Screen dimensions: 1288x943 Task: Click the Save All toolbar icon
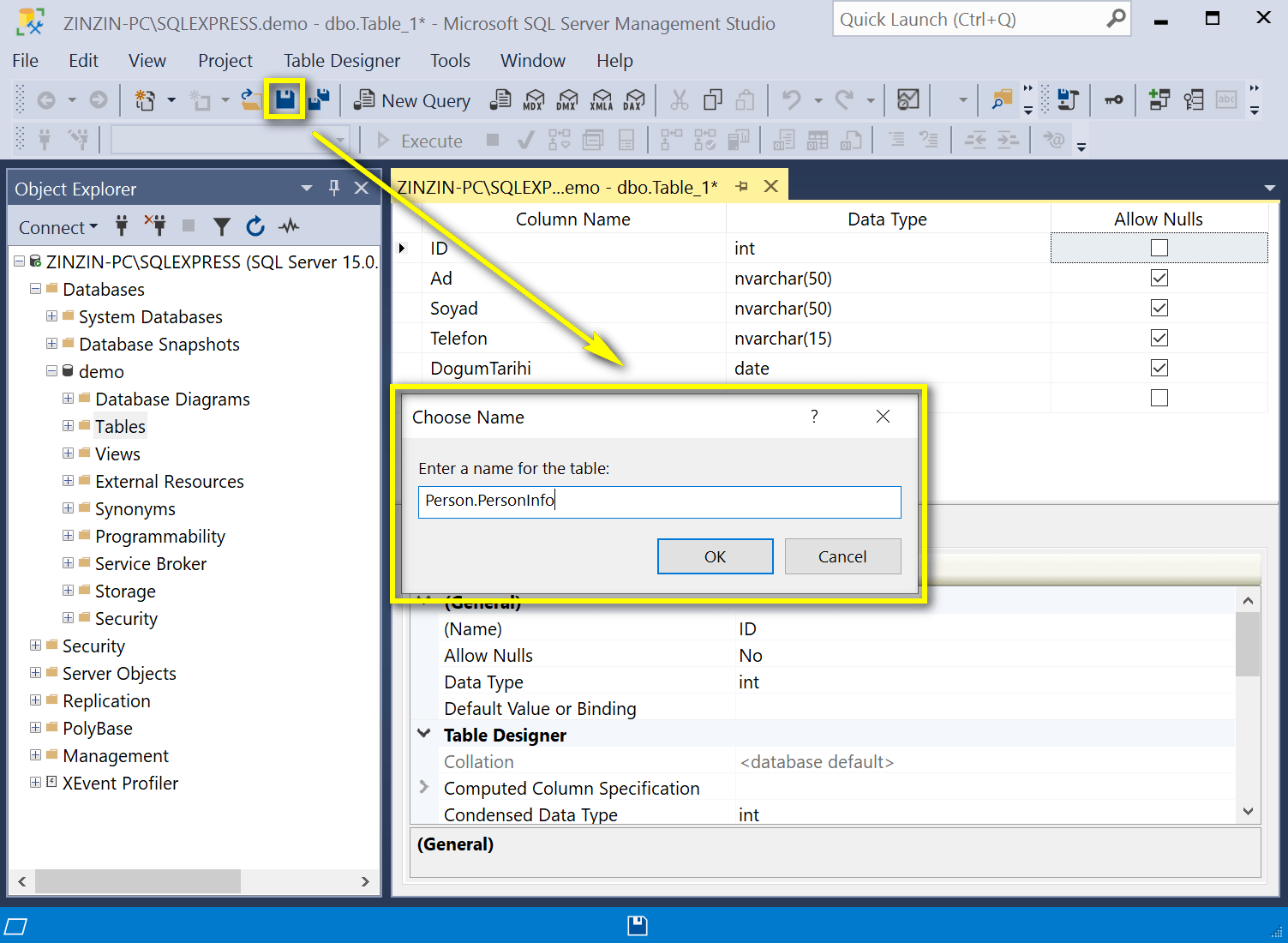320,99
